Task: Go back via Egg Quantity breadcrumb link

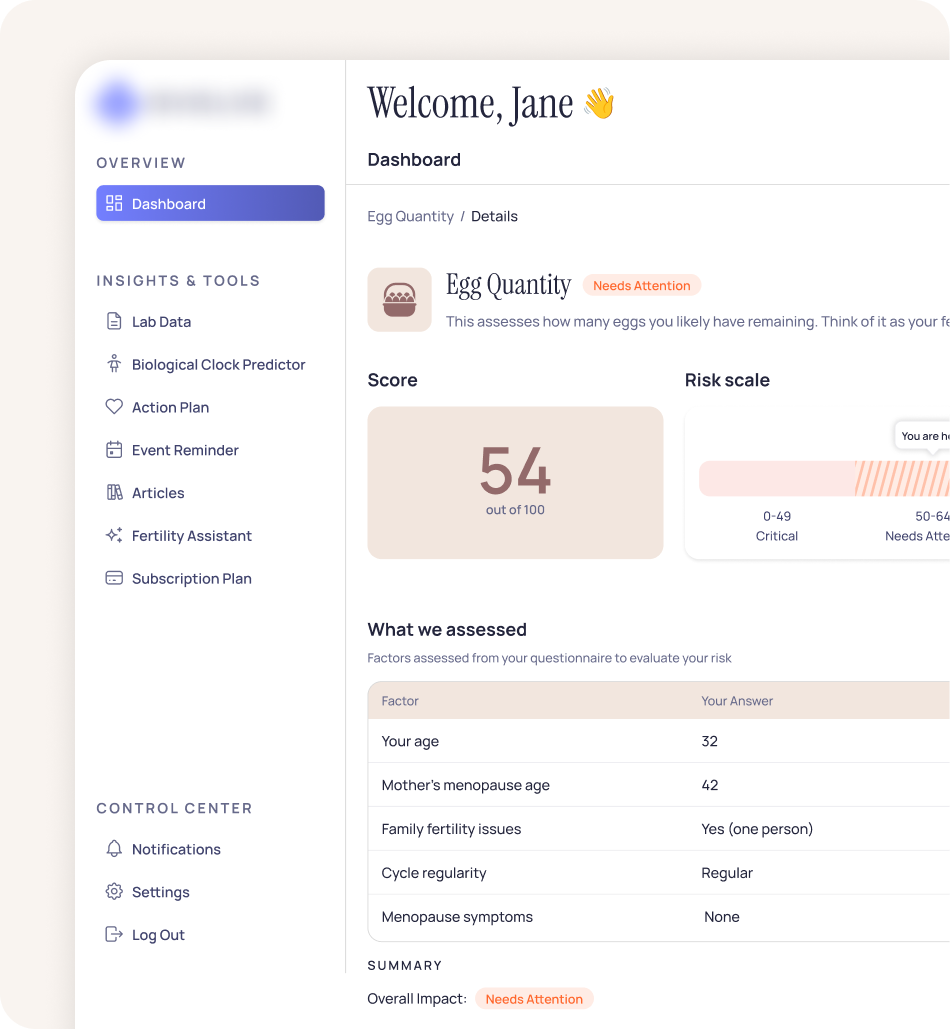Action: (x=410, y=216)
